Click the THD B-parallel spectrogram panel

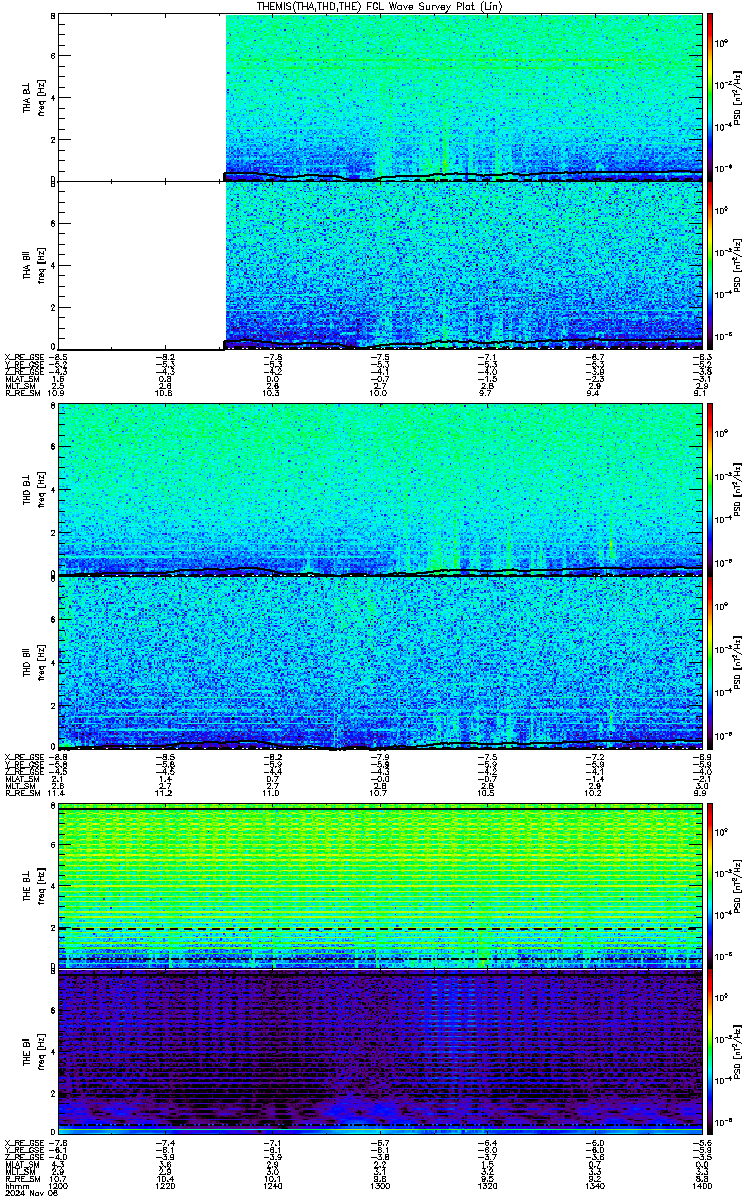click(381, 662)
